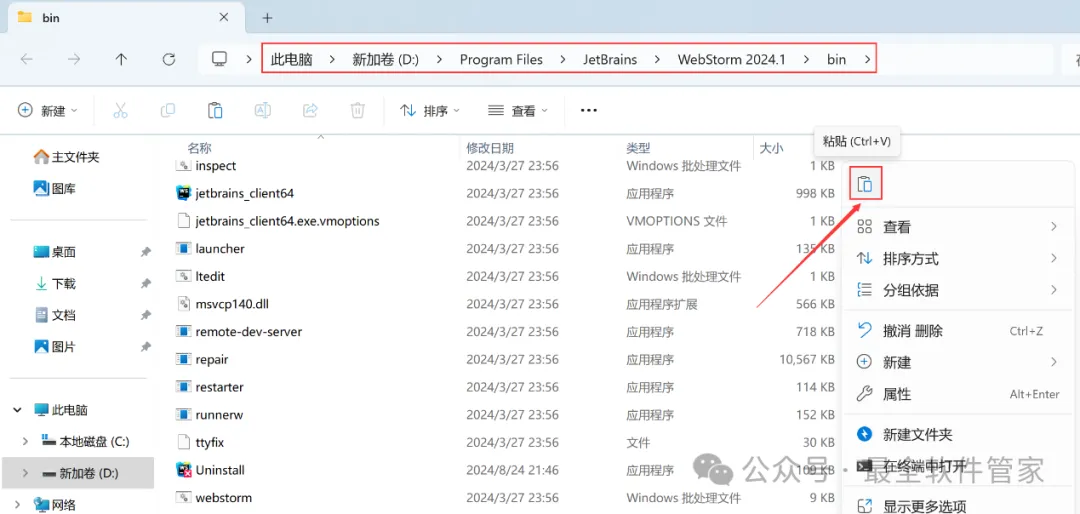Open 主文件夹 in sidebar

pyautogui.click(x=67, y=157)
